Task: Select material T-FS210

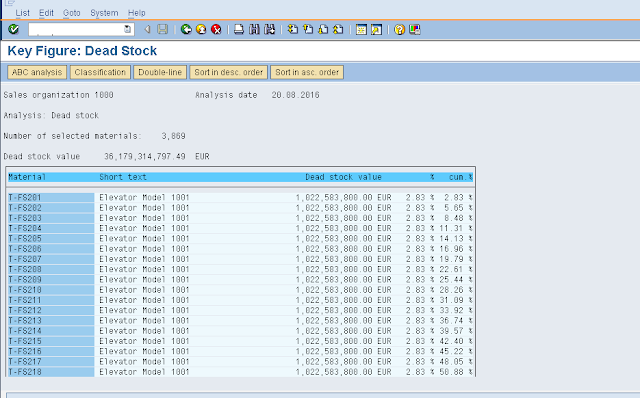Action: (51, 290)
